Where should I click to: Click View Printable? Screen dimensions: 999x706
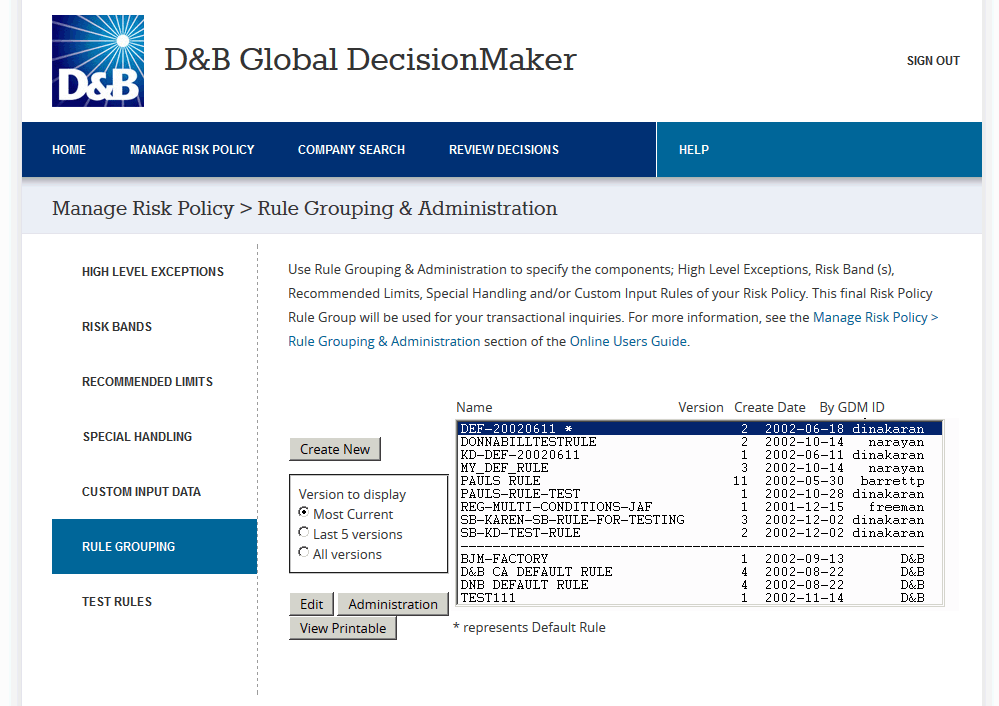click(342, 627)
